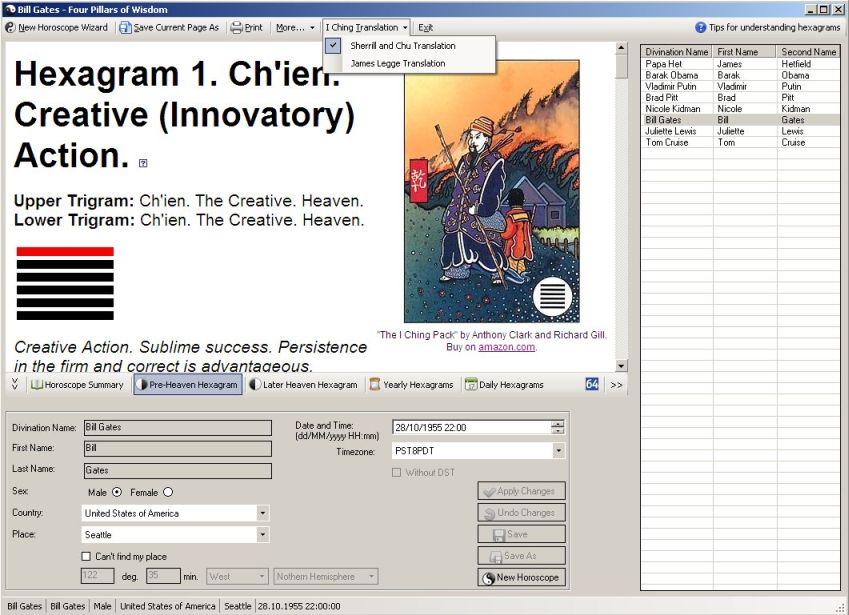
Task: Click the small help icon after Action.
Action: [143, 163]
